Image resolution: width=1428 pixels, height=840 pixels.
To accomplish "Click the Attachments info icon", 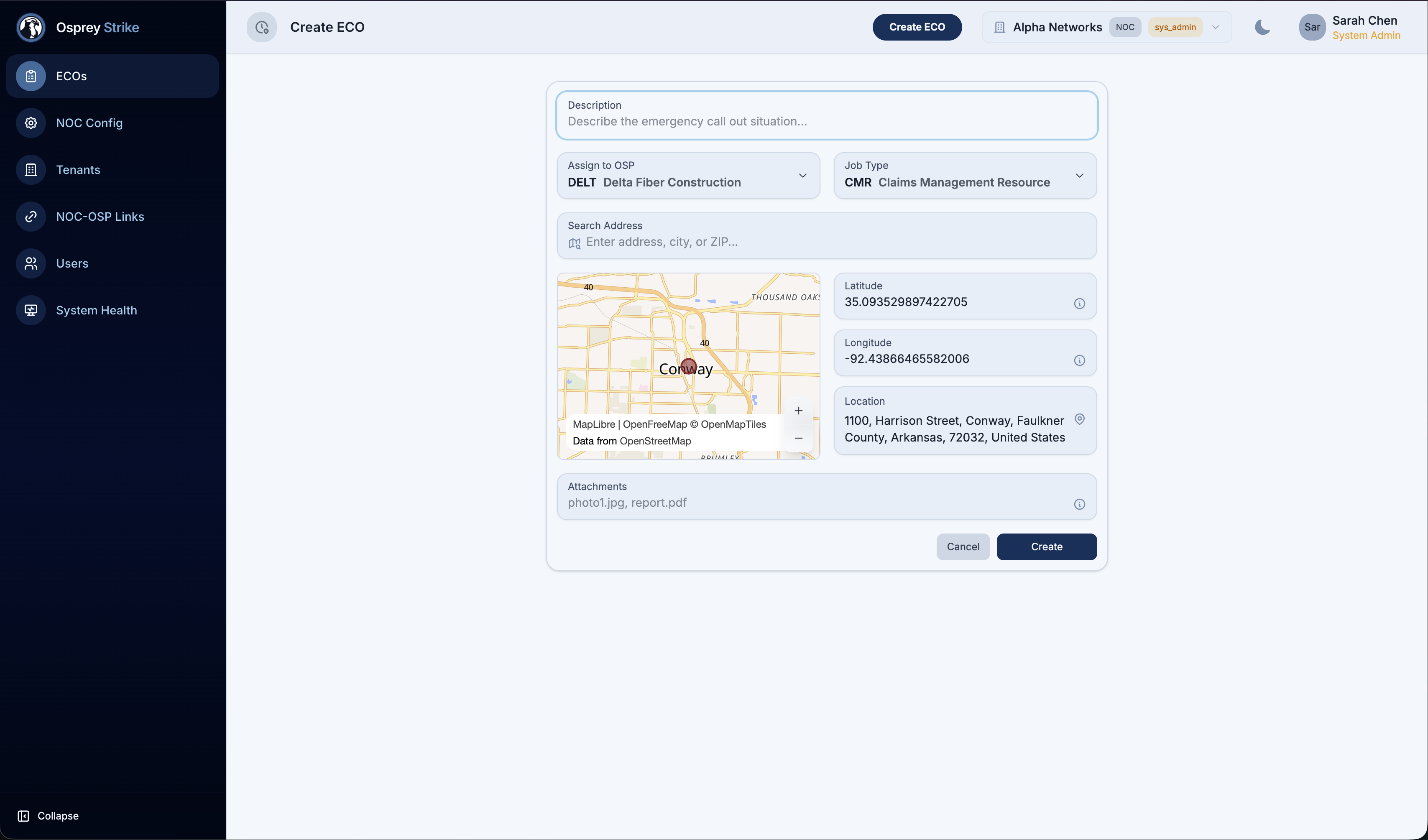I will point(1079,504).
